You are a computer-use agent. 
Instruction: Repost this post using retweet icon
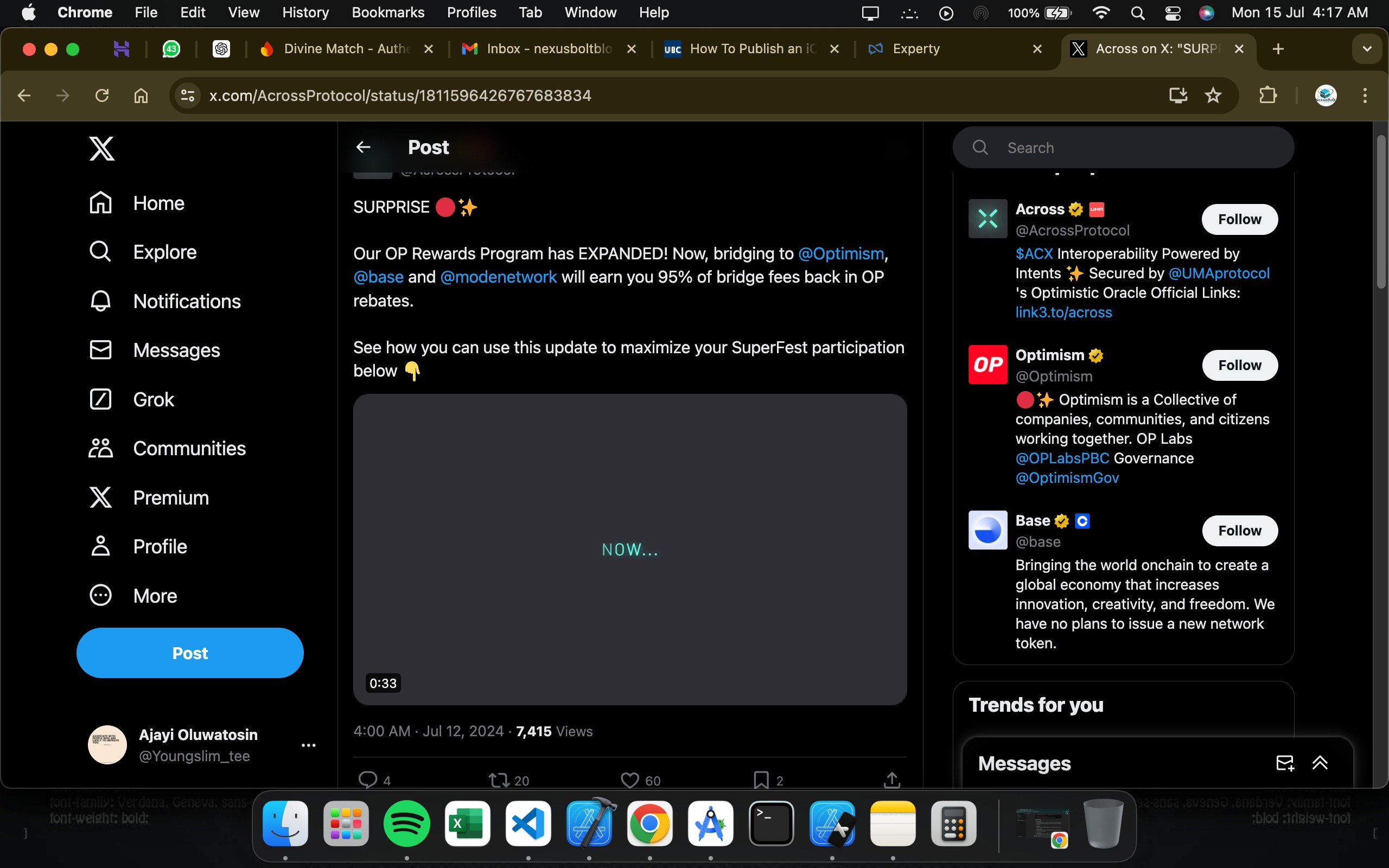coord(499,780)
